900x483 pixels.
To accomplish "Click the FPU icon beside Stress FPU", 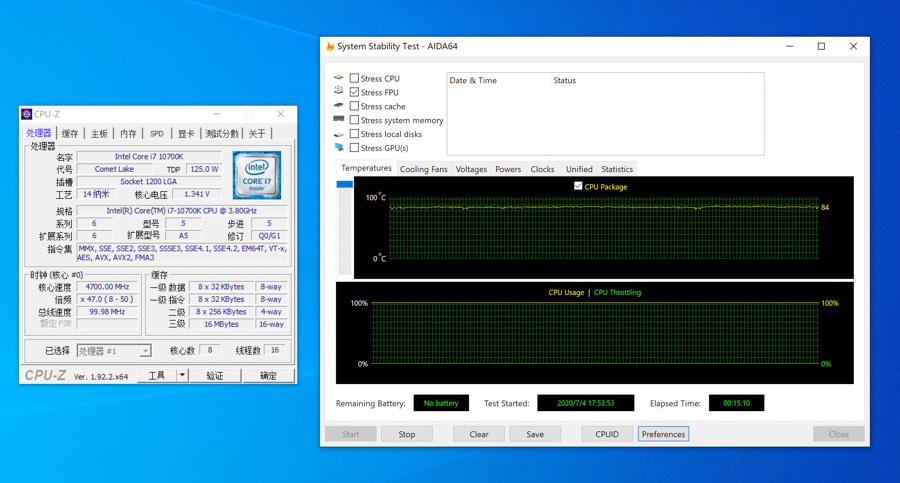I will tap(339, 91).
